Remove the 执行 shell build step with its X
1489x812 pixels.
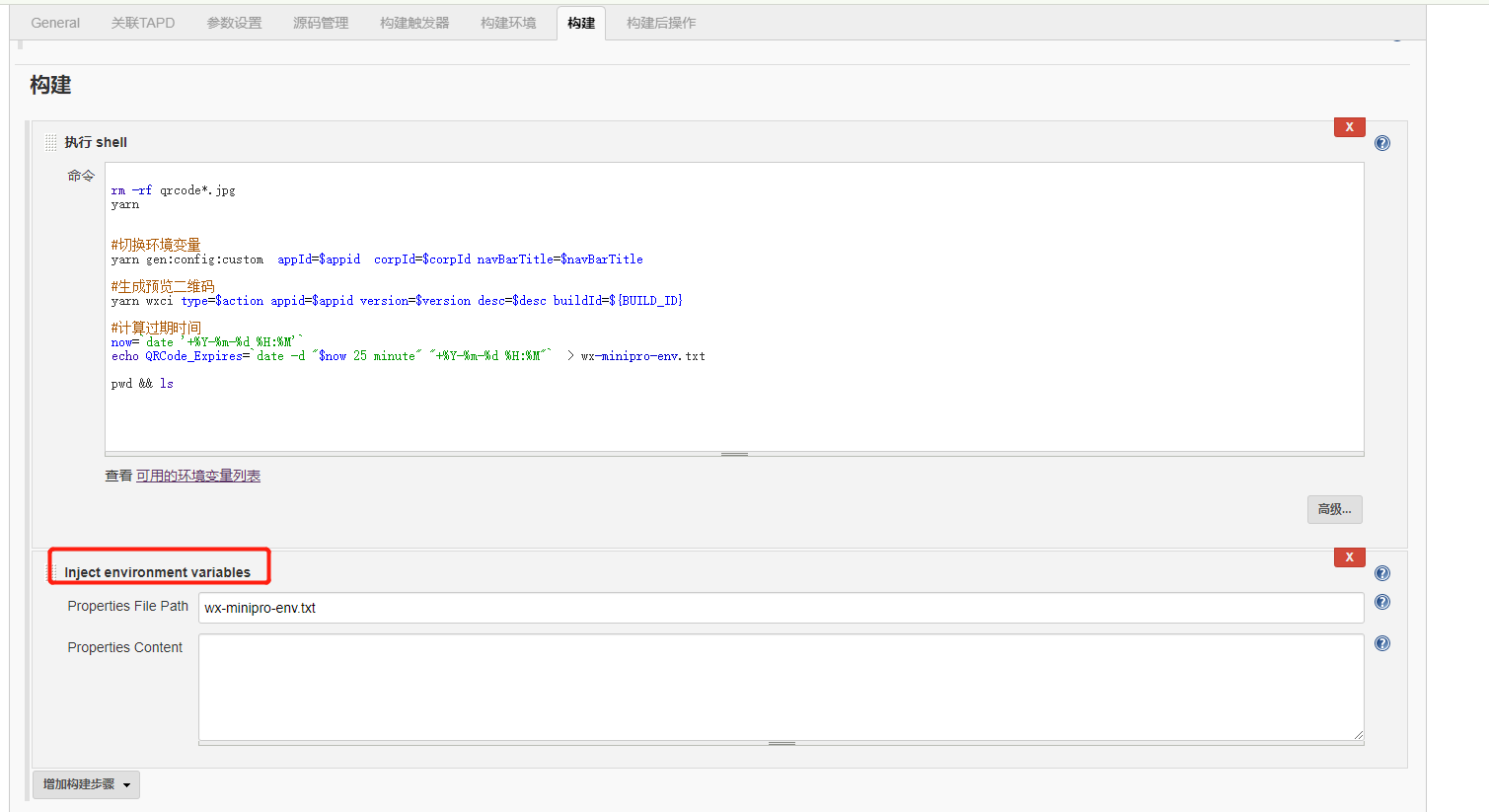(1349, 126)
